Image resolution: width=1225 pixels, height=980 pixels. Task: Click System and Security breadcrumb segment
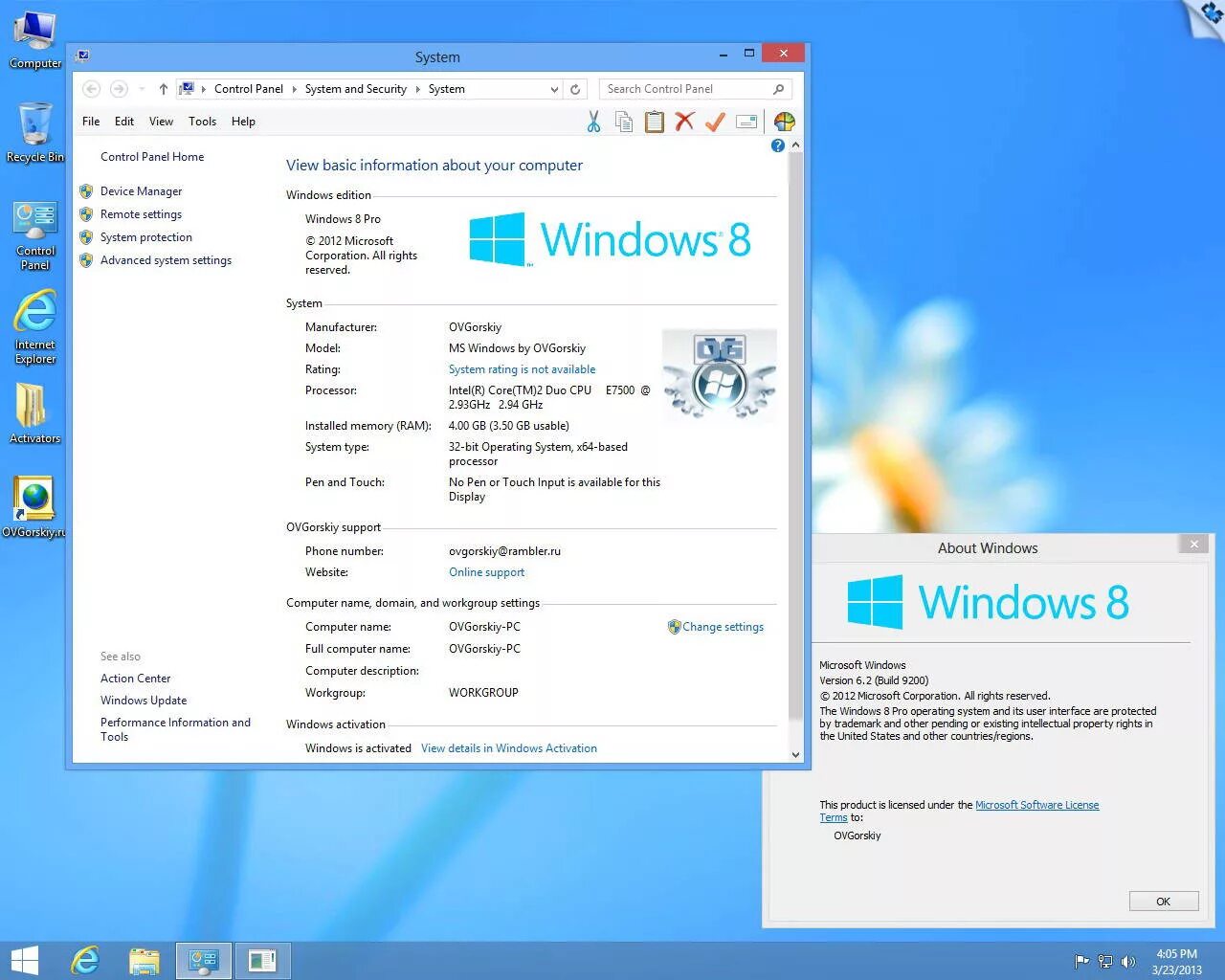click(x=356, y=89)
